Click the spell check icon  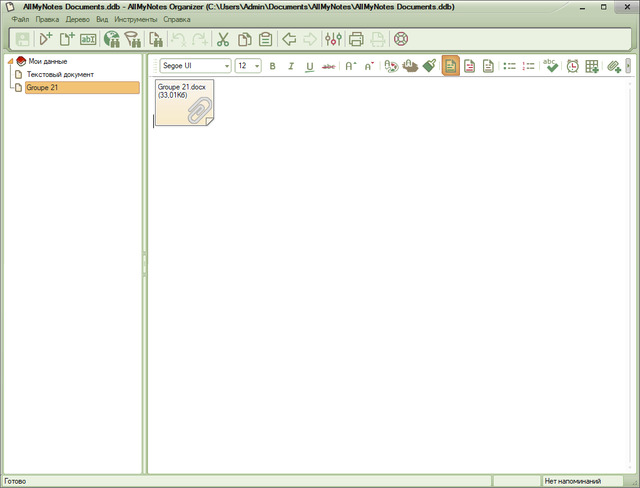[550, 66]
